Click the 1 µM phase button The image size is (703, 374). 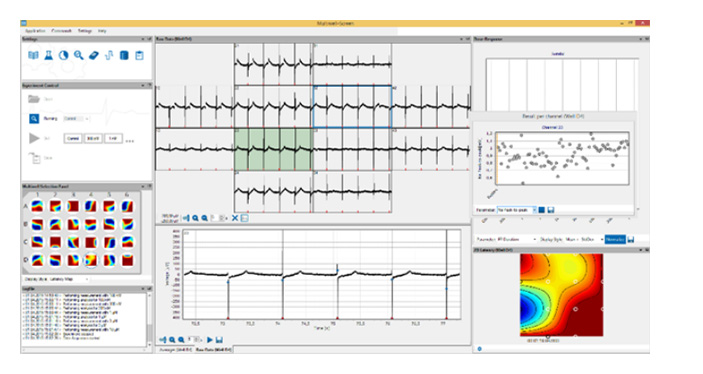coord(113,139)
